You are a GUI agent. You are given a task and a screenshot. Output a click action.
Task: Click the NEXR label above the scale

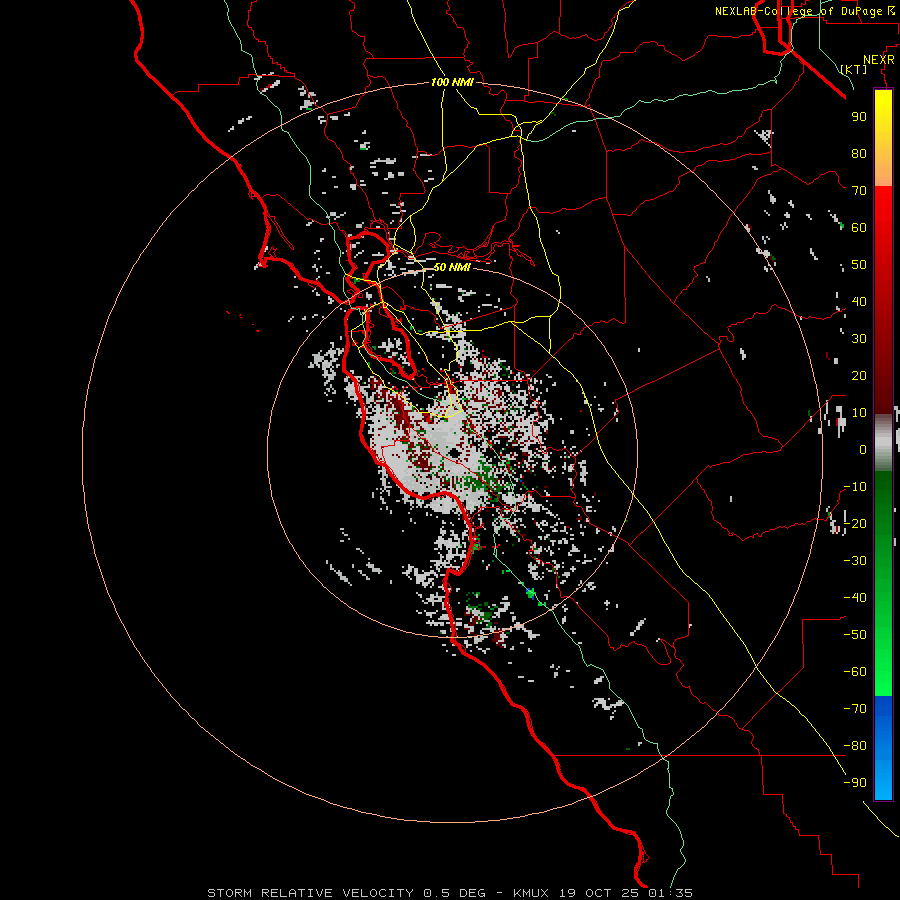(x=878, y=60)
